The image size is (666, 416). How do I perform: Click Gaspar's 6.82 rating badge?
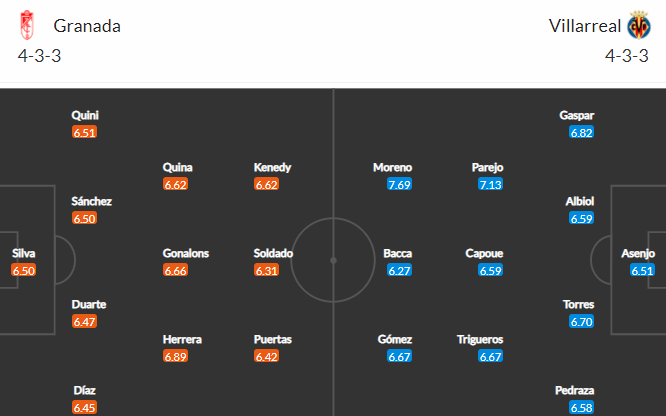click(x=581, y=133)
